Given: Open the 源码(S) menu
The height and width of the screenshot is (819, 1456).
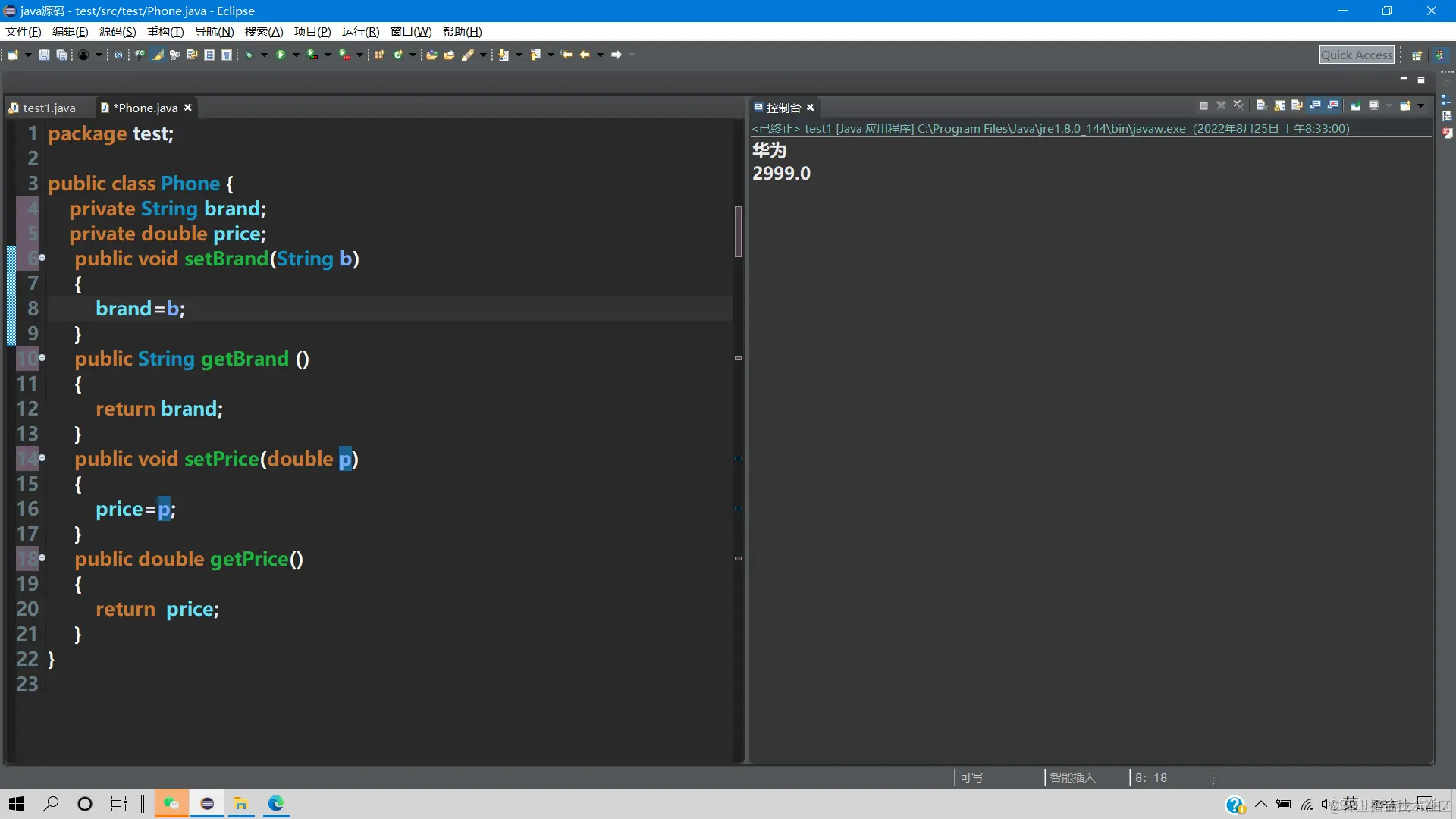Looking at the screenshot, I should 118,31.
